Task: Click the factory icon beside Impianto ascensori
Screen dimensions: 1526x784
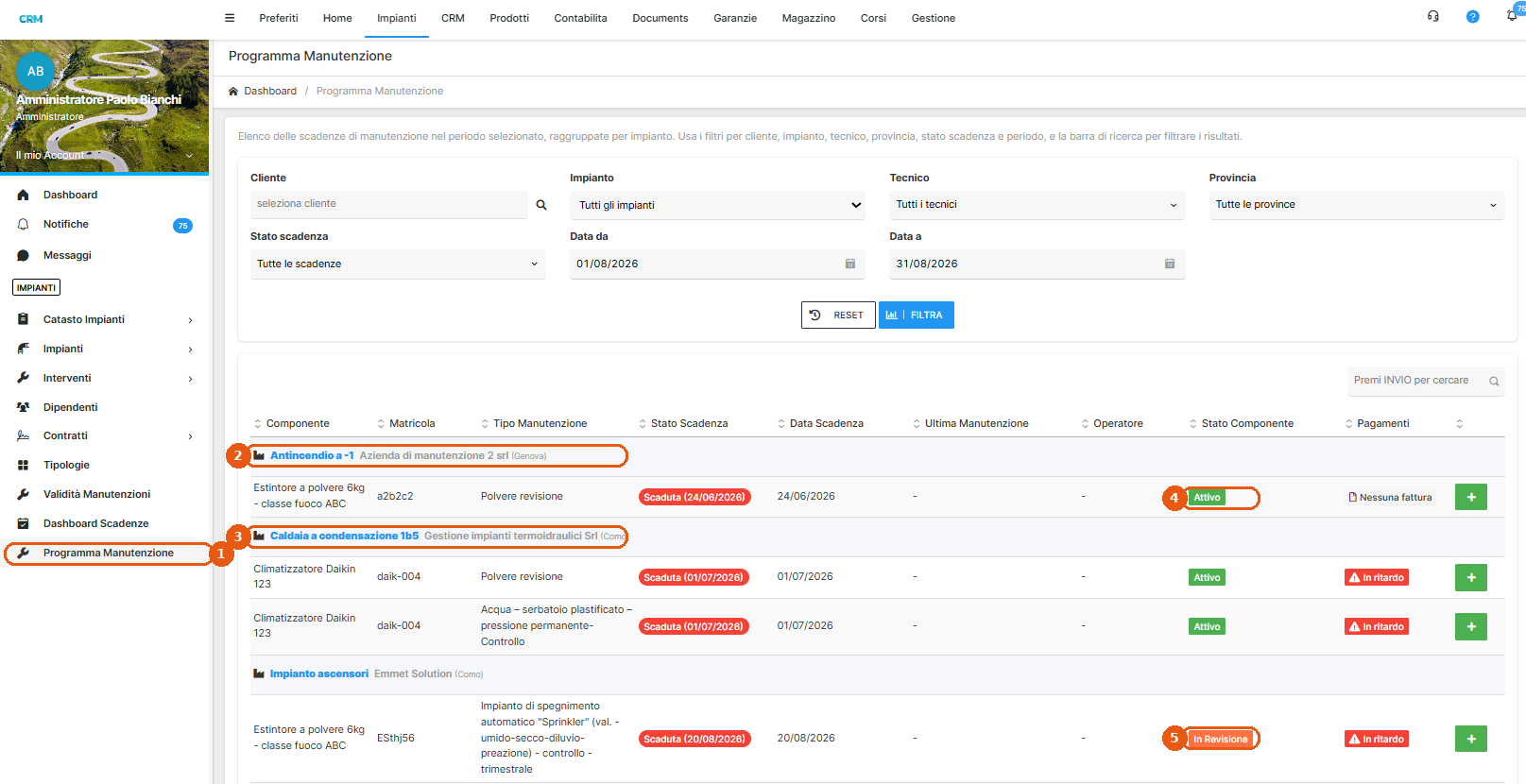Action: tap(259, 673)
